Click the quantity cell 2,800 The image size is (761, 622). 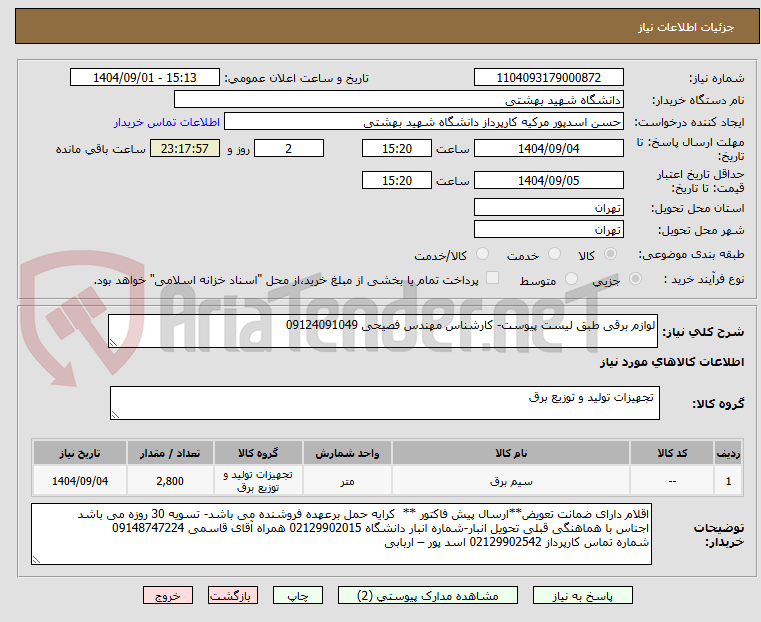[x=170, y=481]
